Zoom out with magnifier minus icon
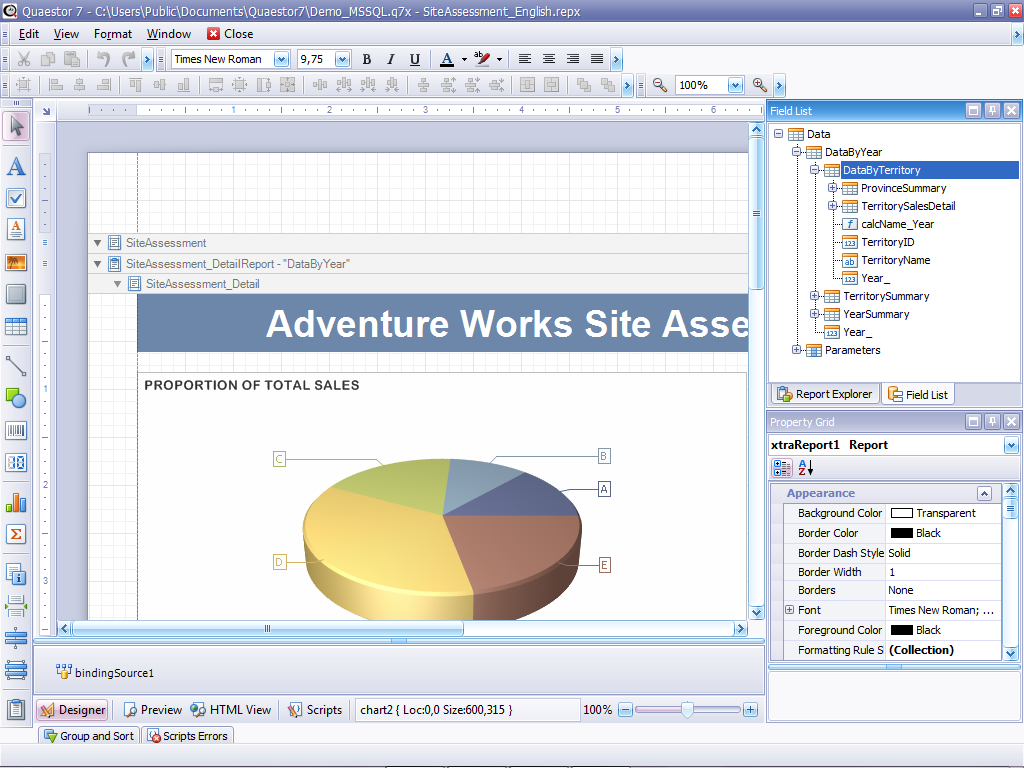This screenshot has height=768, width=1024. click(x=660, y=85)
